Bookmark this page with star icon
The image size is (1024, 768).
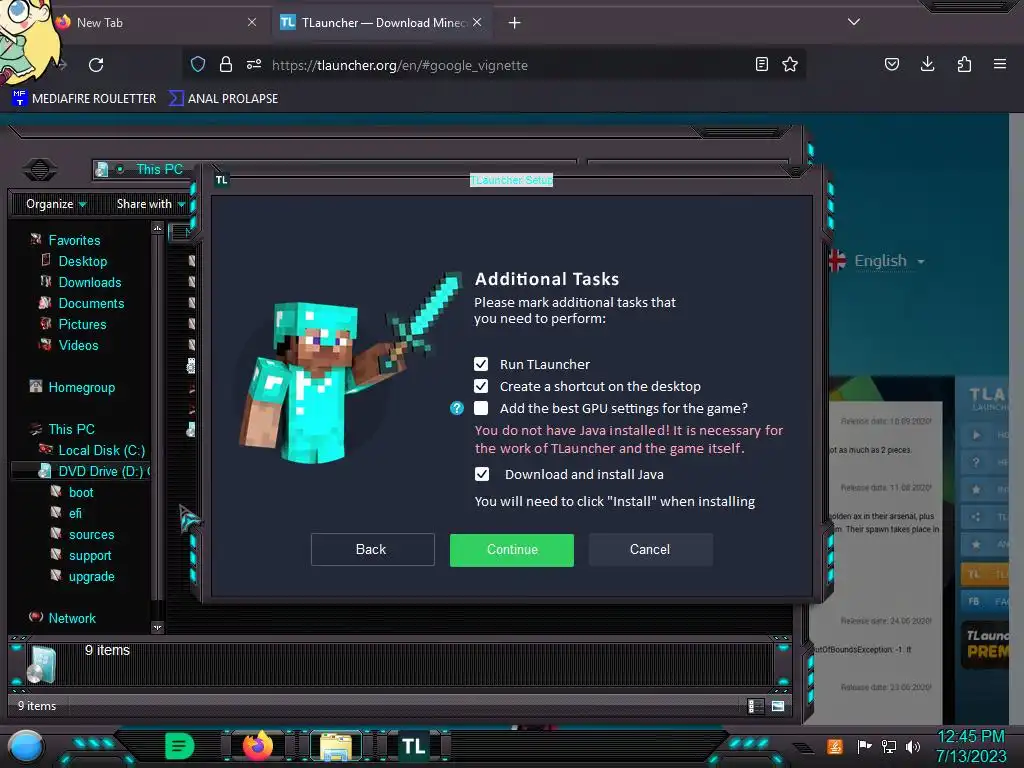click(790, 64)
